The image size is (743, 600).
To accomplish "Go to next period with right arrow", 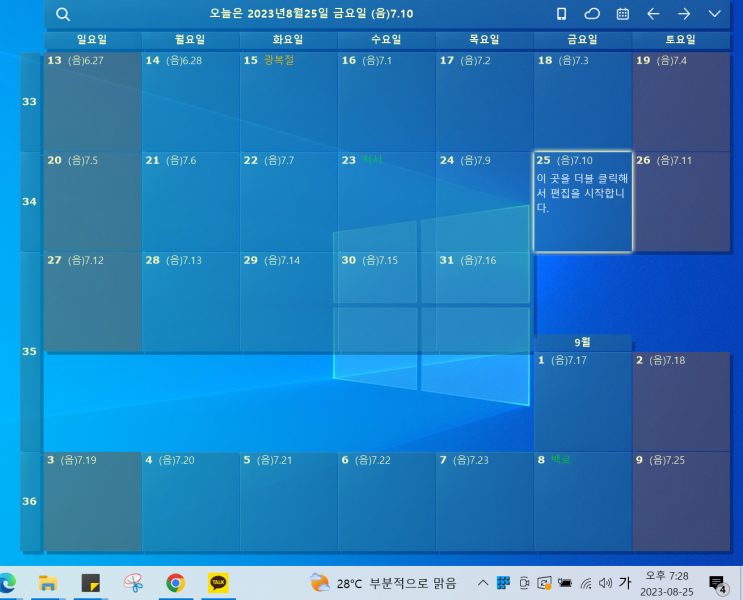I will [x=684, y=14].
